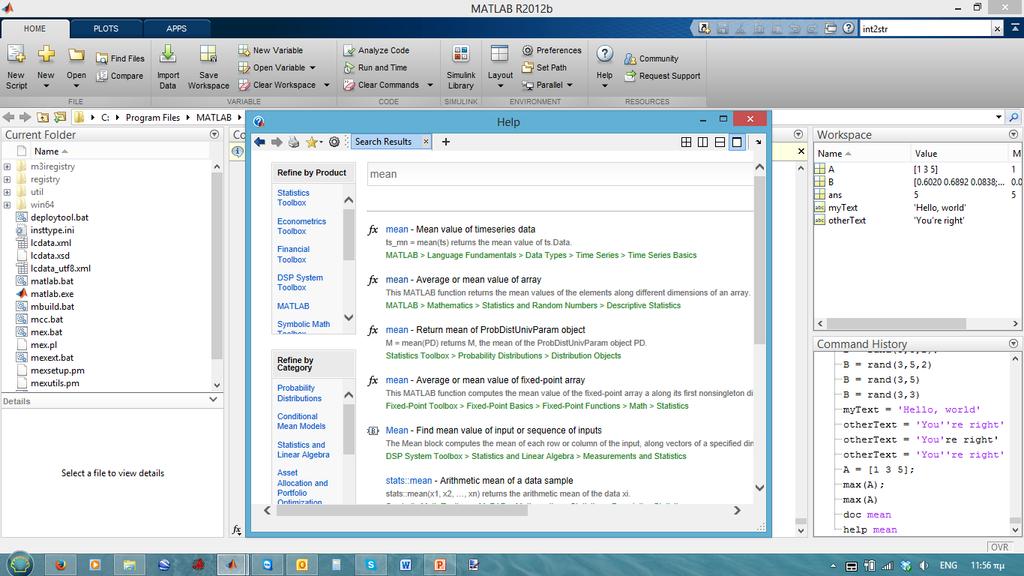Image resolution: width=1024 pixels, height=576 pixels.
Task: Go forward in Help browser
Action: (276, 142)
